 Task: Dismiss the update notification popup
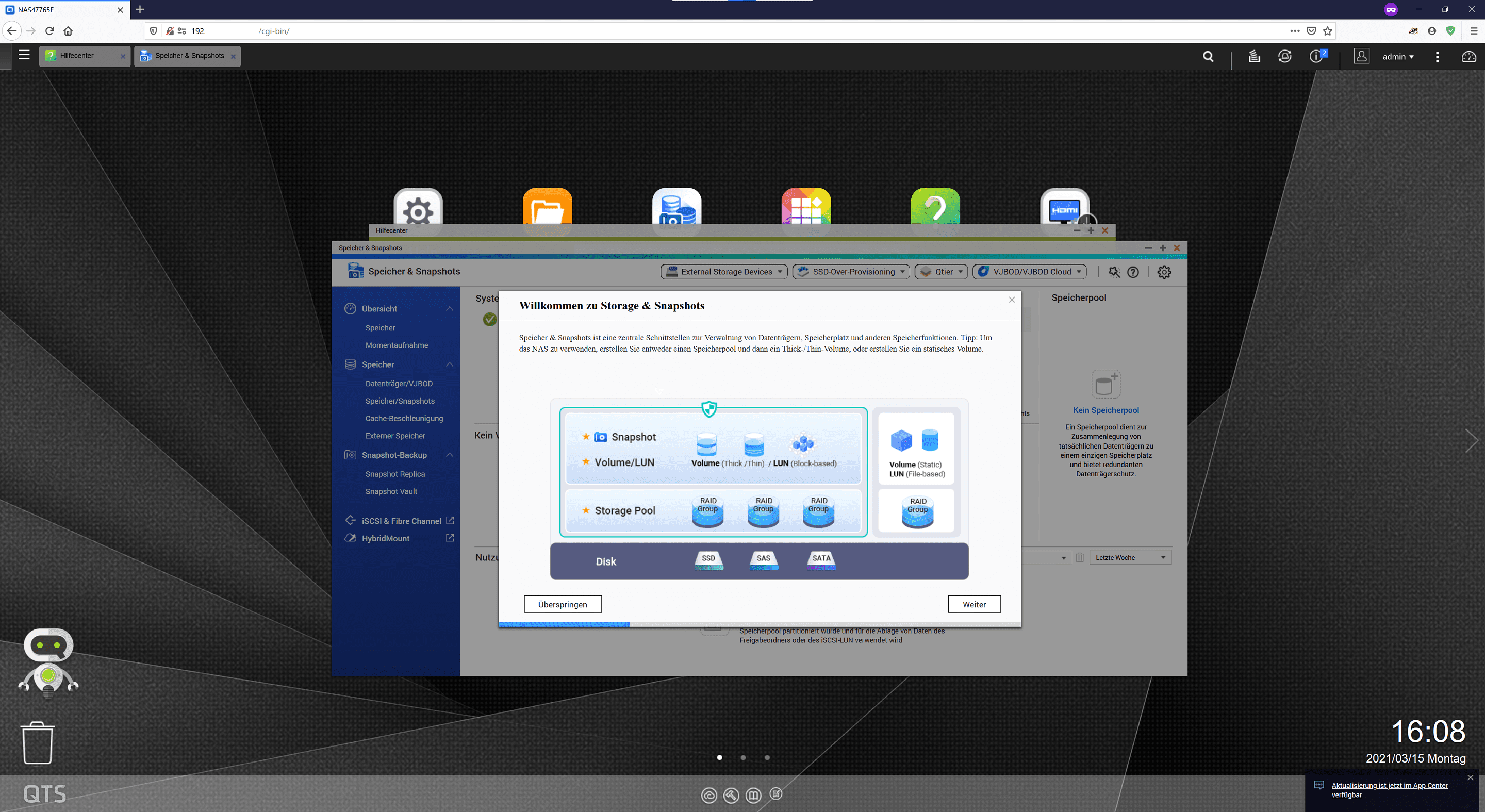pyautogui.click(x=1471, y=777)
